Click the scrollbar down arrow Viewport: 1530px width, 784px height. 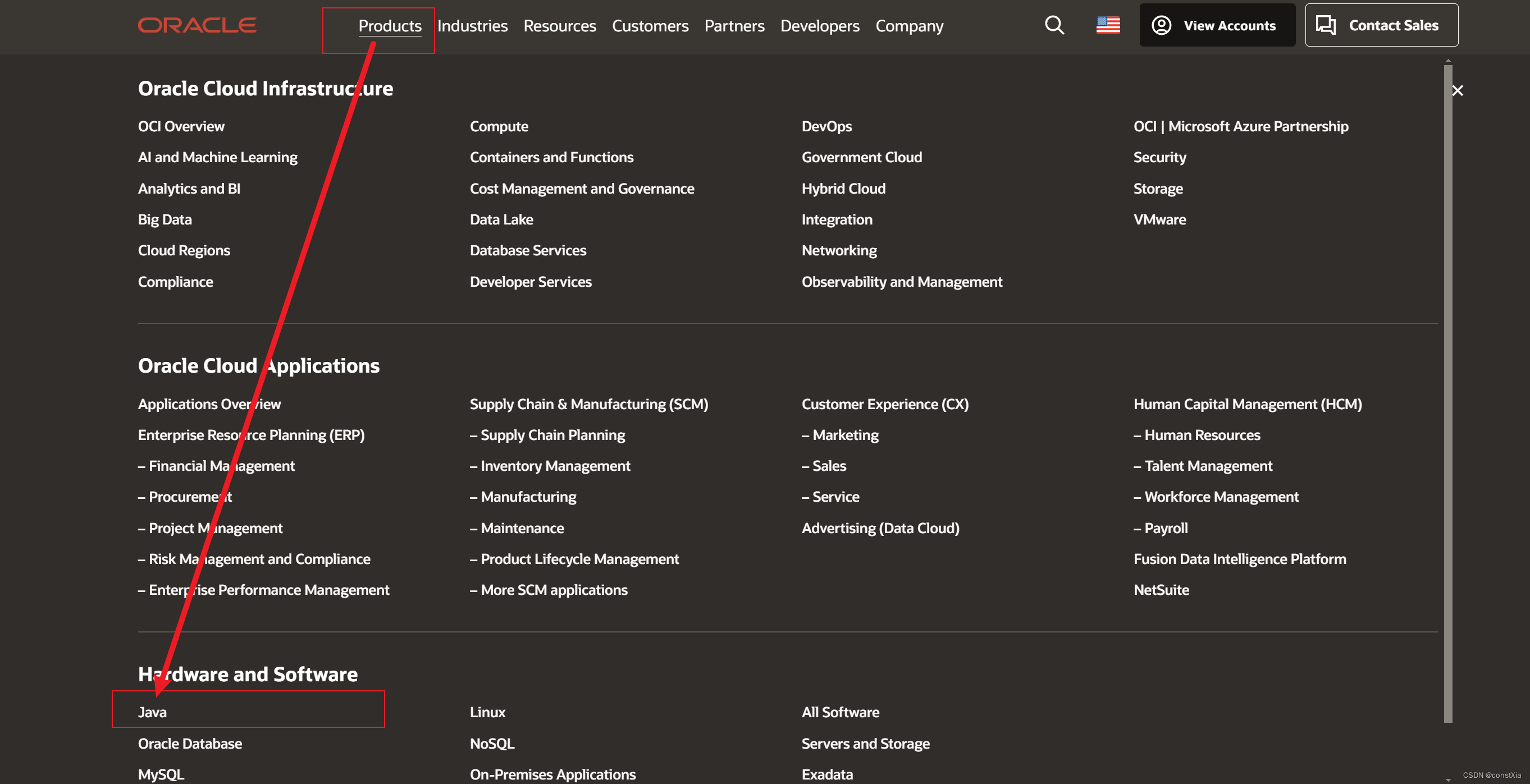pyautogui.click(x=1448, y=780)
